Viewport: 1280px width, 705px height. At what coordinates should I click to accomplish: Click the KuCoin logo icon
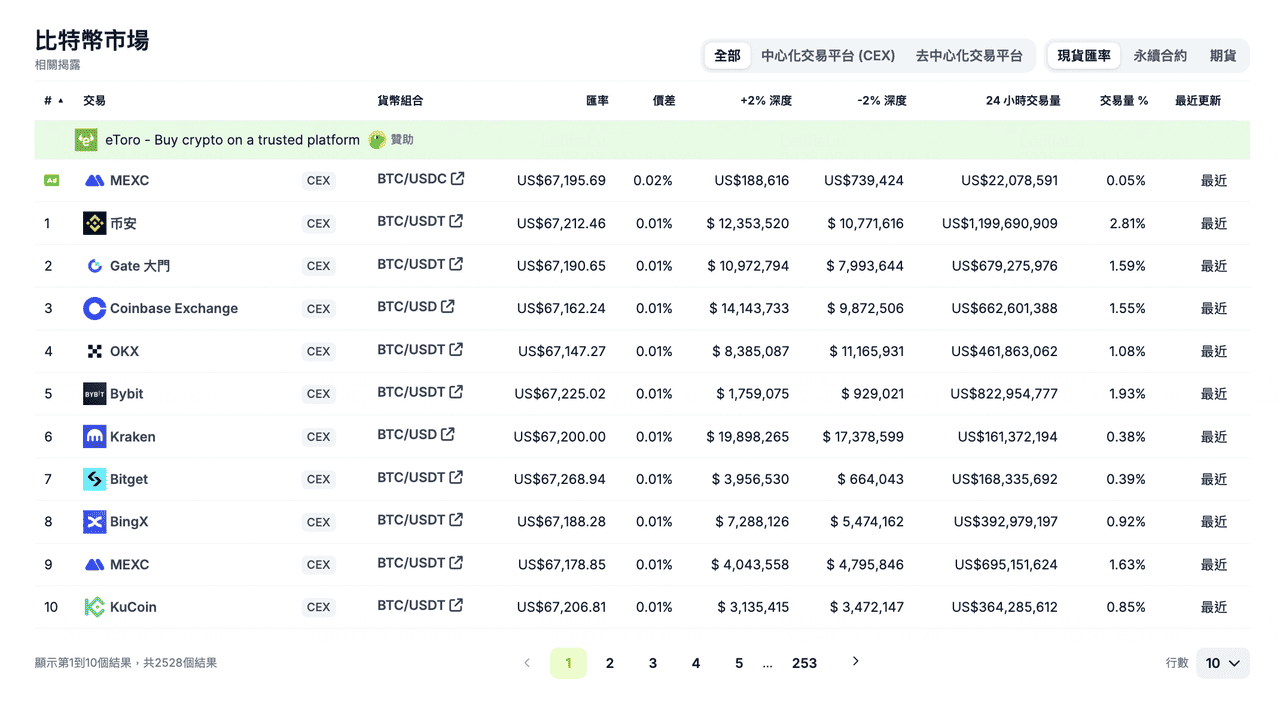click(x=94, y=607)
